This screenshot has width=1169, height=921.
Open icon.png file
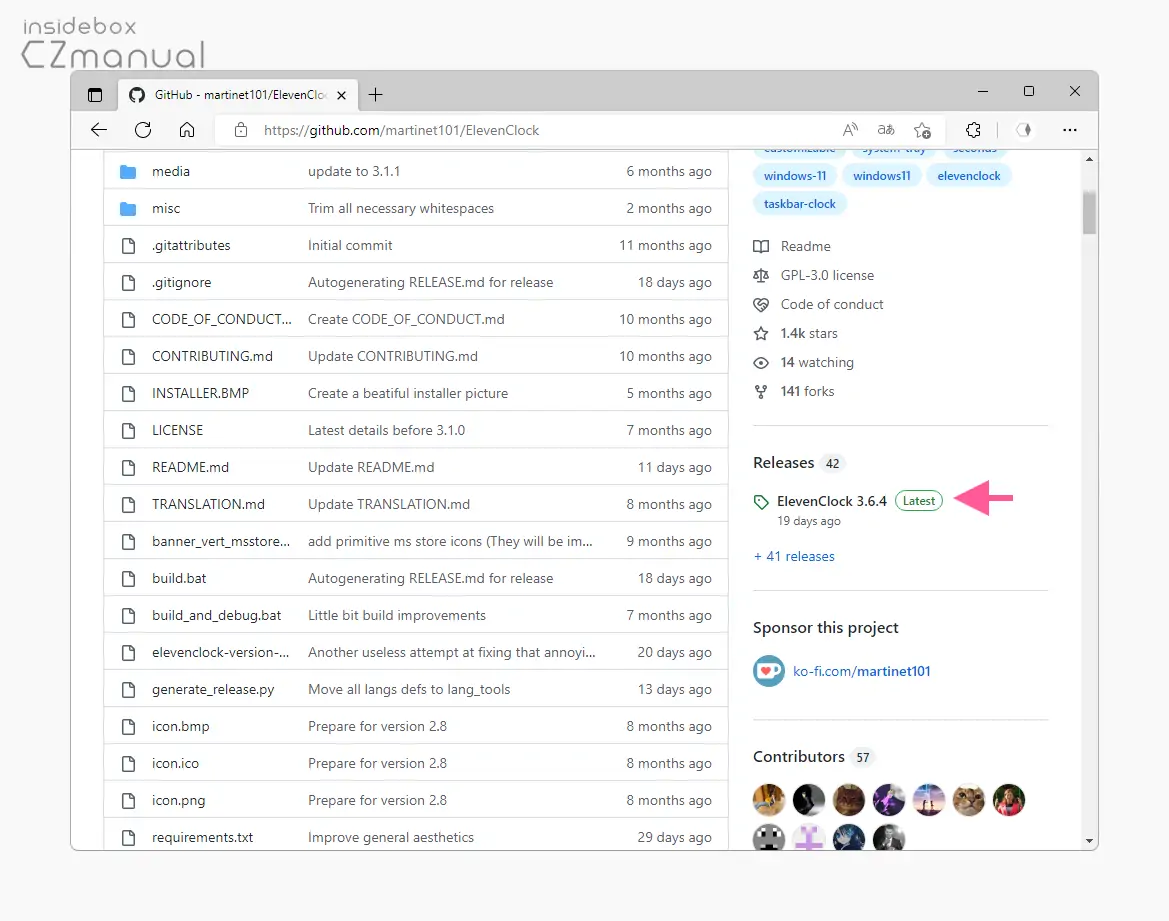point(178,801)
